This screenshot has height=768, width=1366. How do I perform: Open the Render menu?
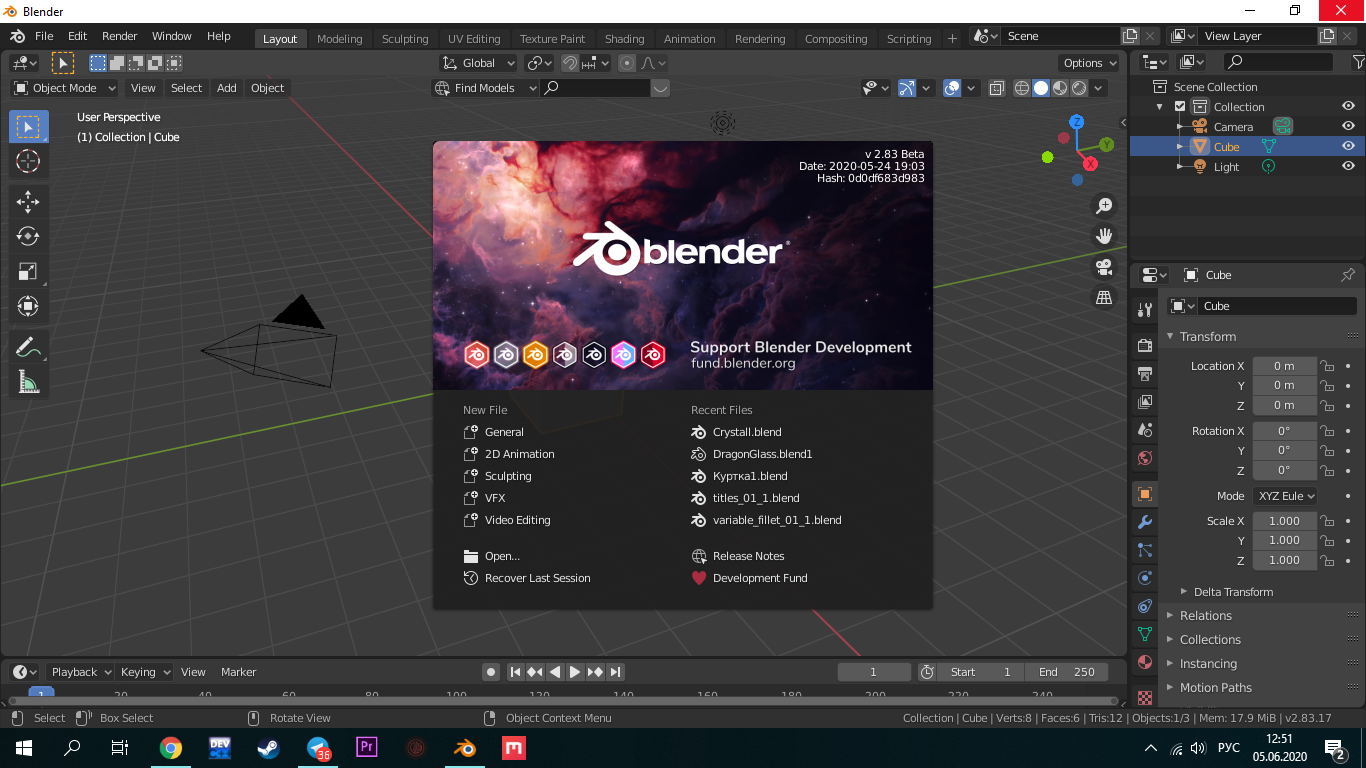point(120,36)
